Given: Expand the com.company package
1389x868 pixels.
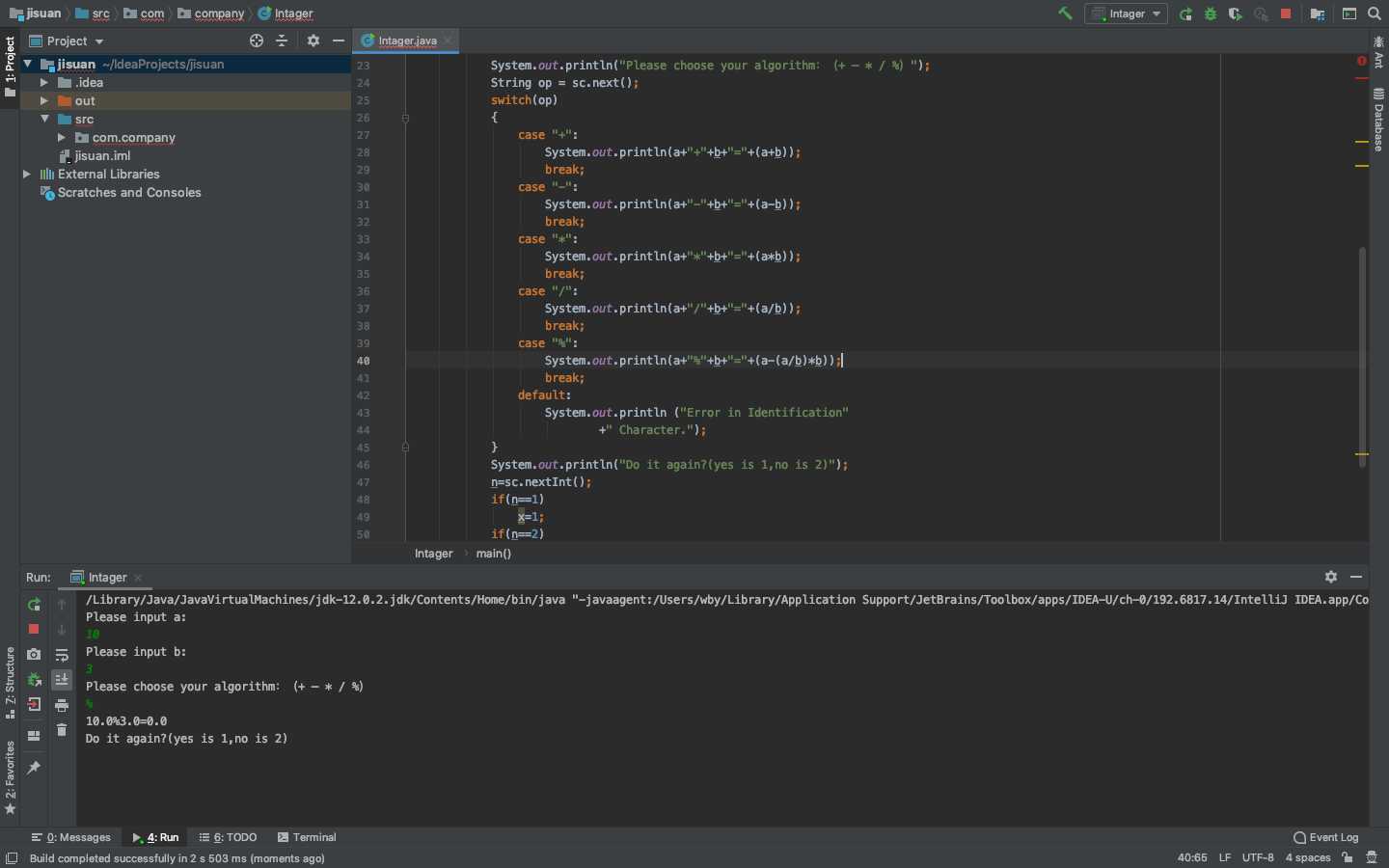Looking at the screenshot, I should tap(62, 137).
